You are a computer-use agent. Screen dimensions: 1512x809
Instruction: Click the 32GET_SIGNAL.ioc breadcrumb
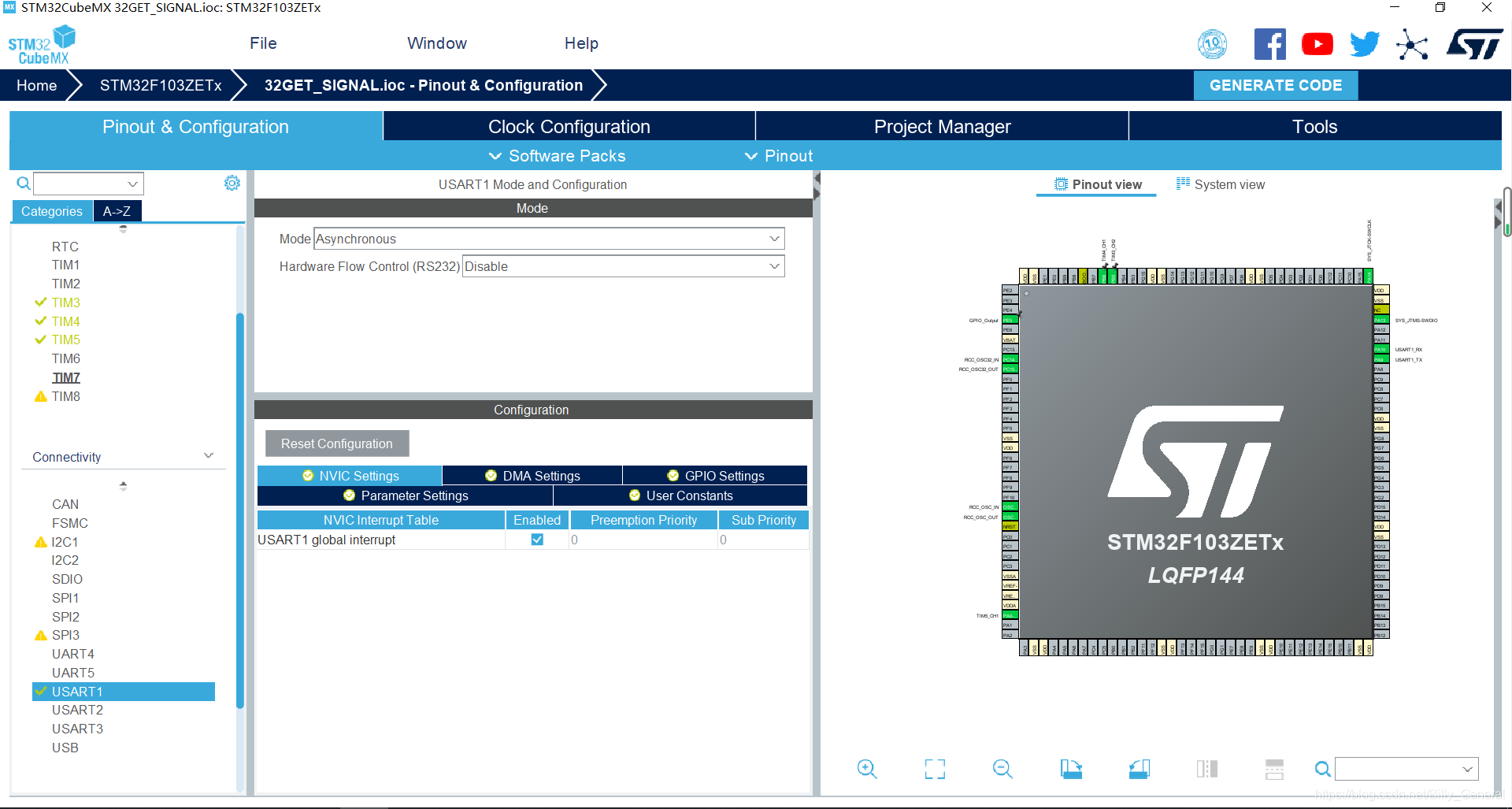(424, 85)
